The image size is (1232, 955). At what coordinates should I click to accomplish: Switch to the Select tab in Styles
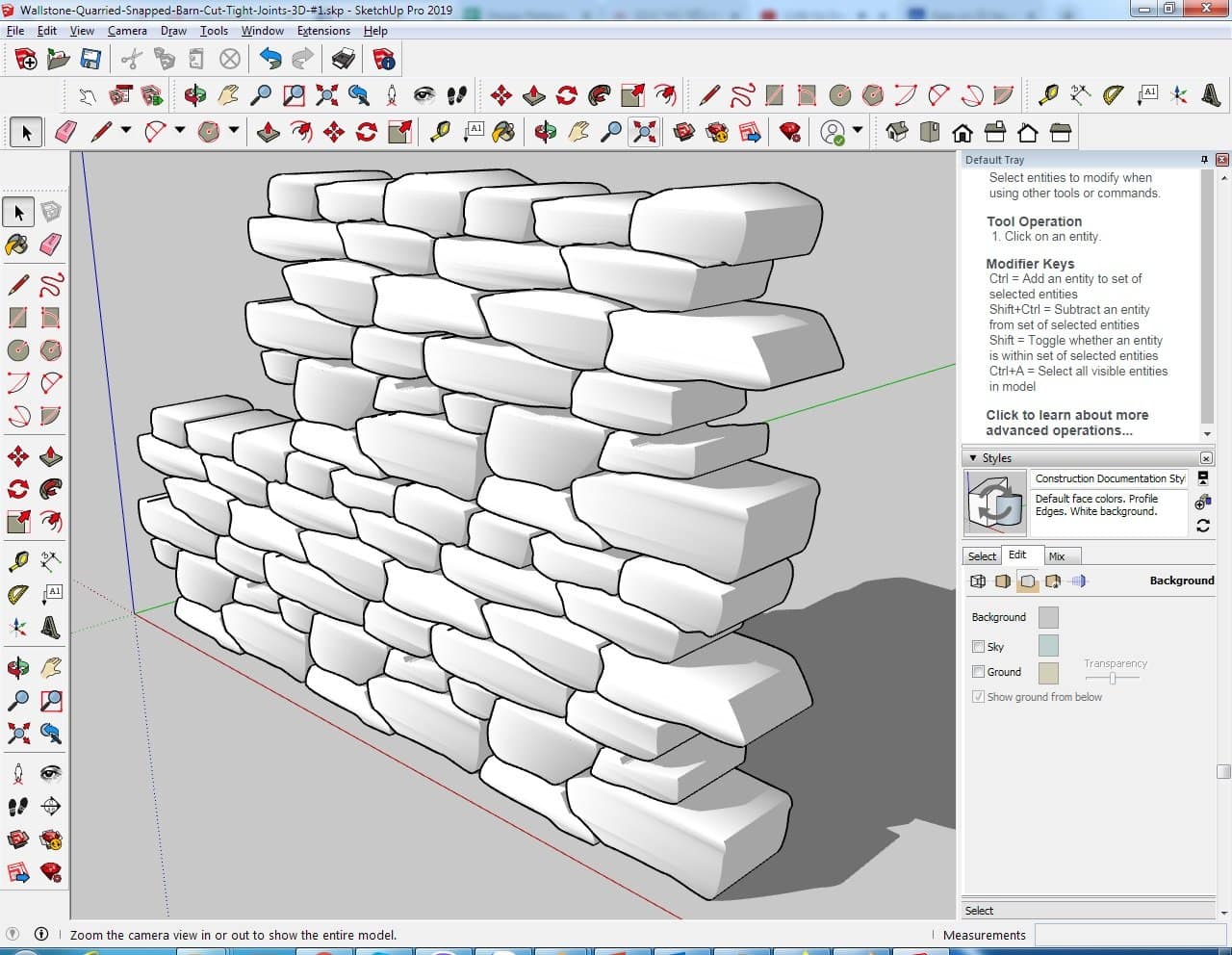click(982, 556)
